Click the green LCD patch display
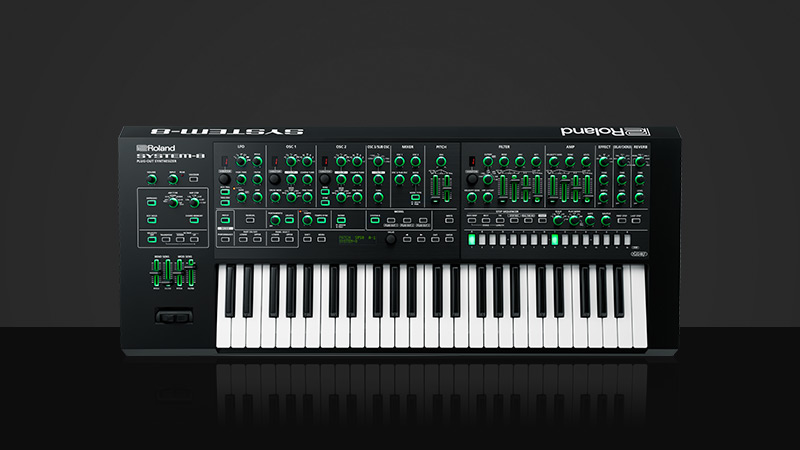Screen dimensions: 800x450 click(x=357, y=239)
